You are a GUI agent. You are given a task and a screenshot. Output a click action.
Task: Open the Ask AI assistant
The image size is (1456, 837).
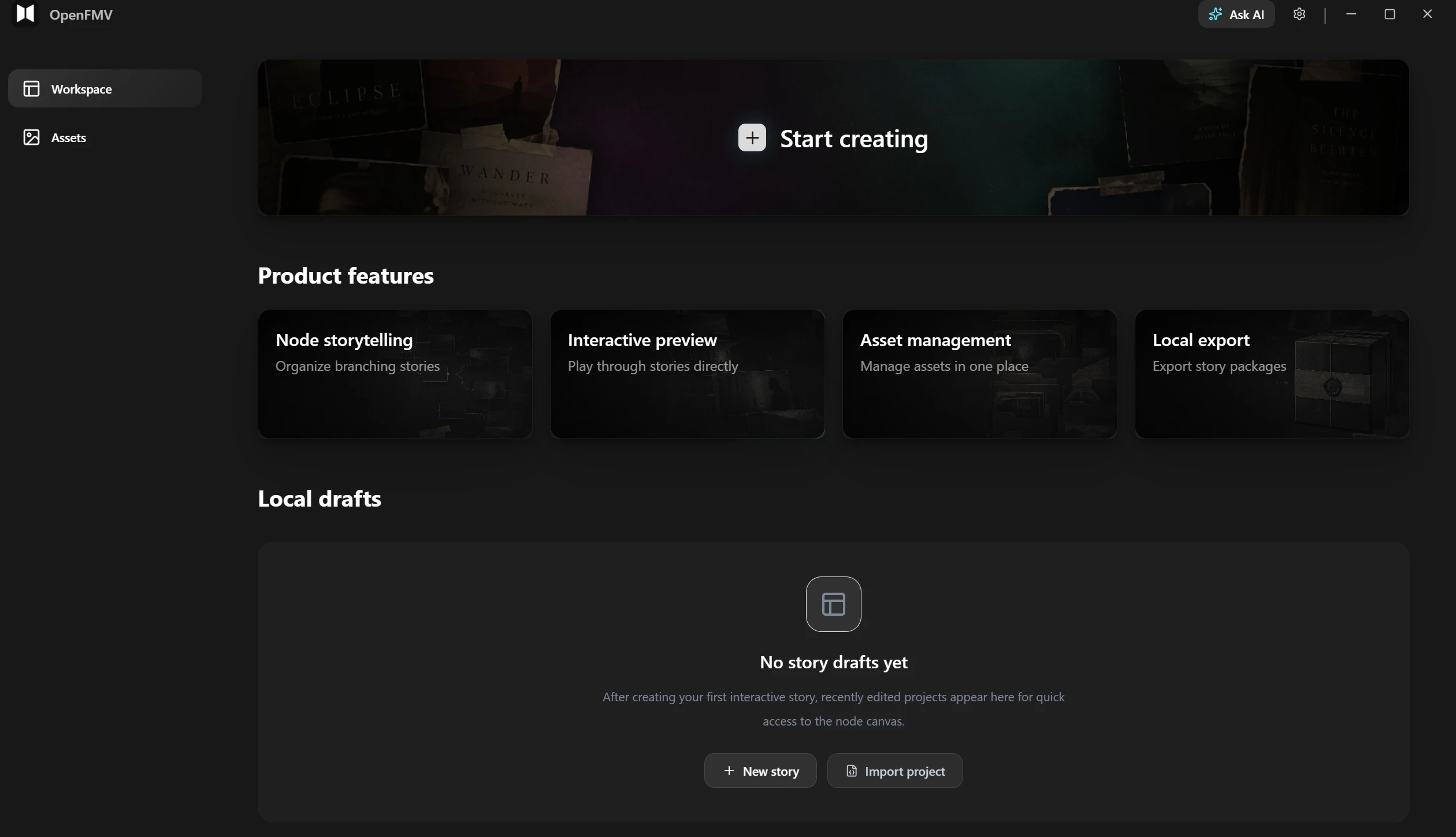pos(1236,14)
